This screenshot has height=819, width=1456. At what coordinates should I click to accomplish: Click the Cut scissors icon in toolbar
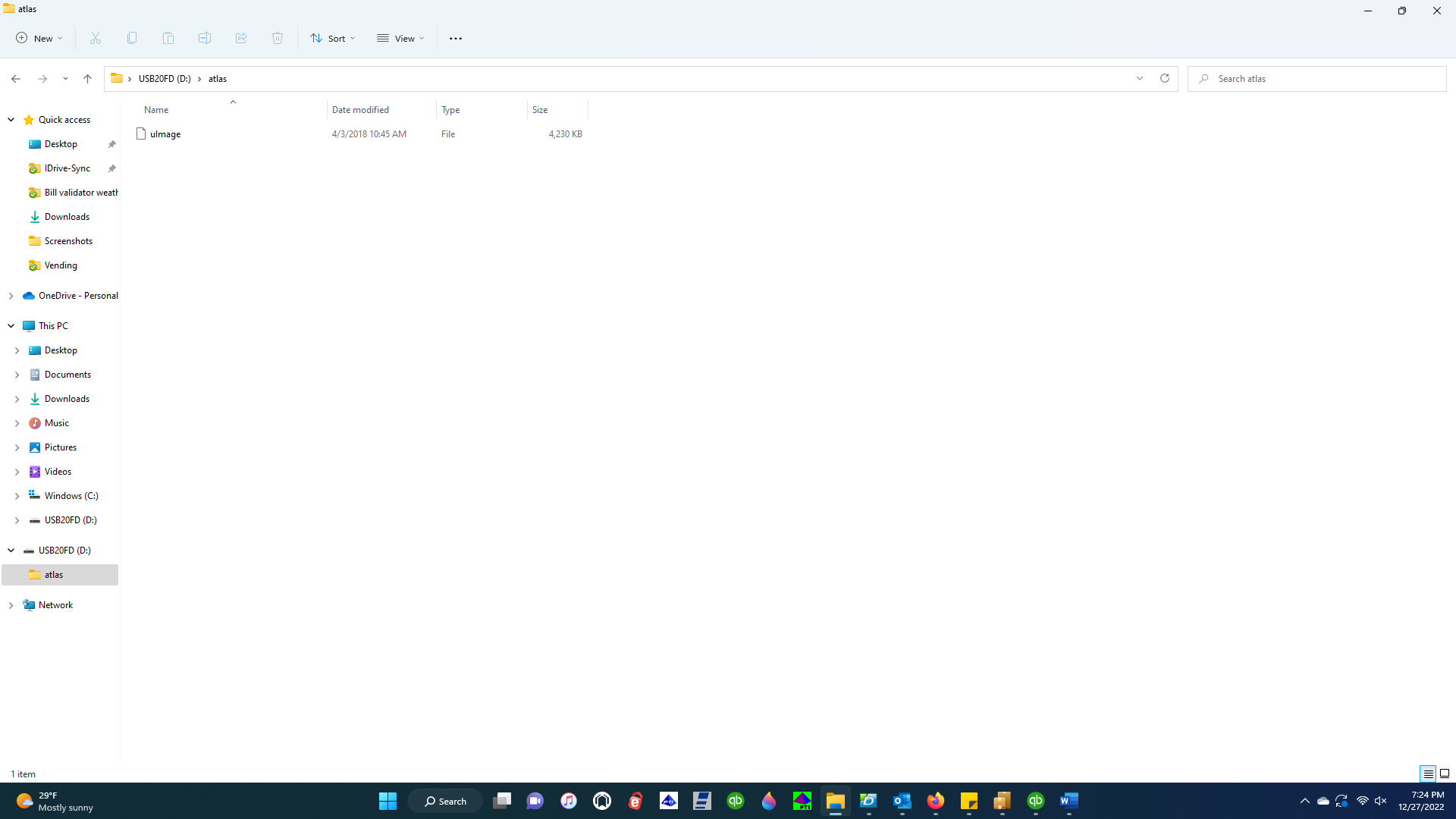96,38
